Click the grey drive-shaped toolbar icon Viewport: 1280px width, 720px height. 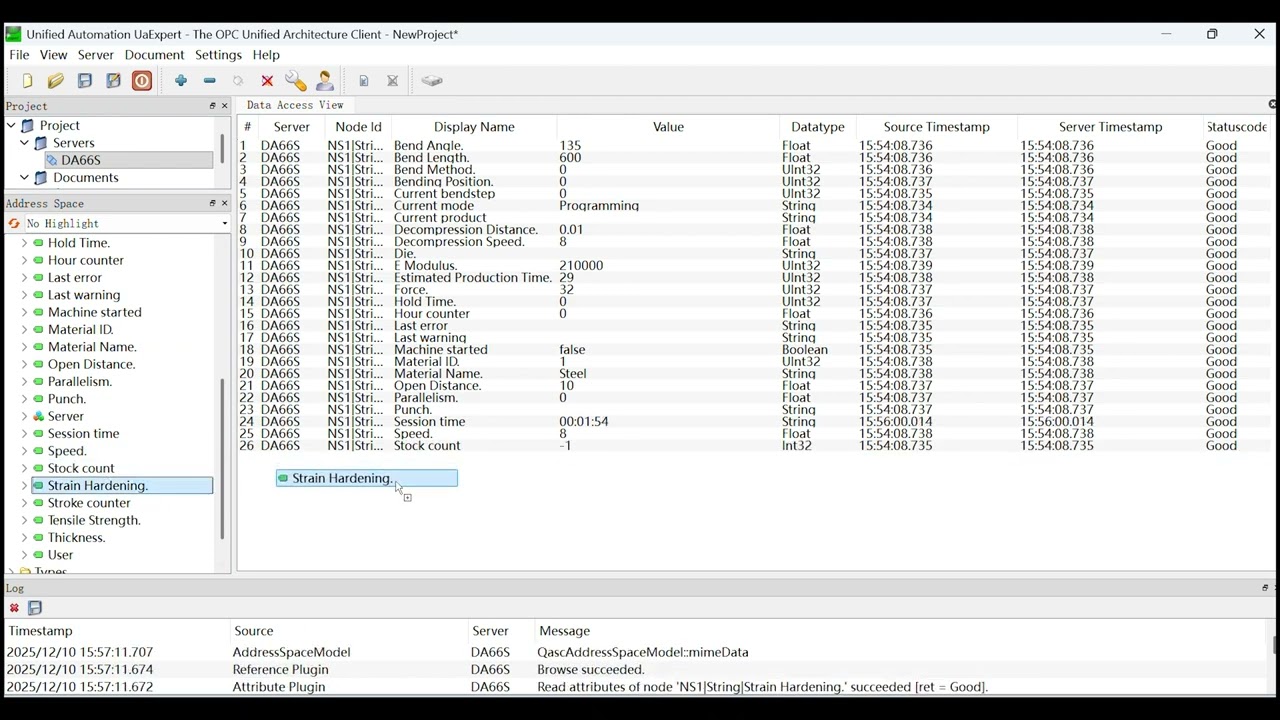pos(432,81)
